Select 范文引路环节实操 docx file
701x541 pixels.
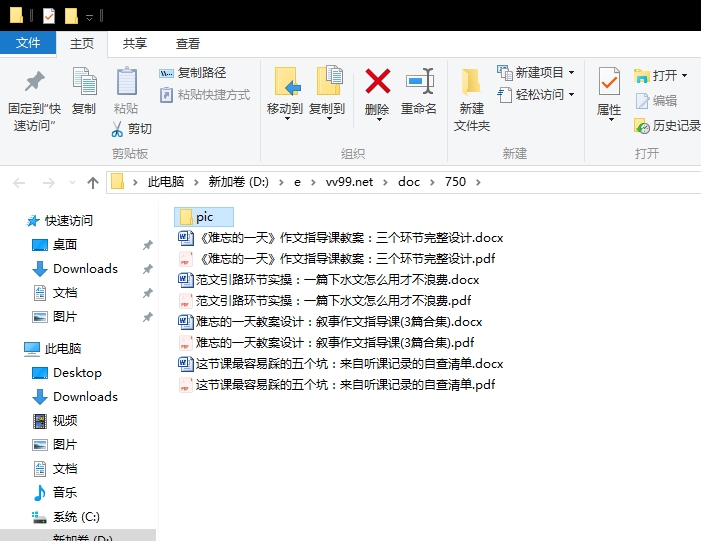(329, 280)
